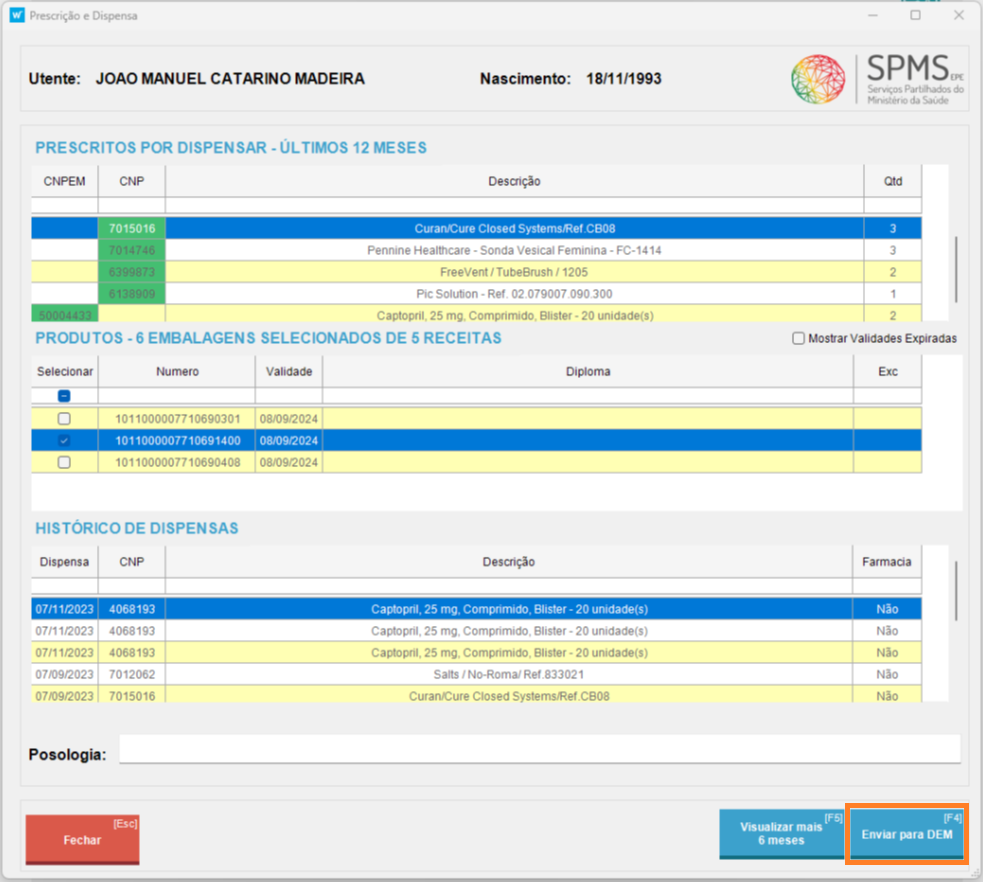Click the histórico de dispensas scrollbar
Image resolution: width=983 pixels, height=882 pixels.
(x=956, y=590)
